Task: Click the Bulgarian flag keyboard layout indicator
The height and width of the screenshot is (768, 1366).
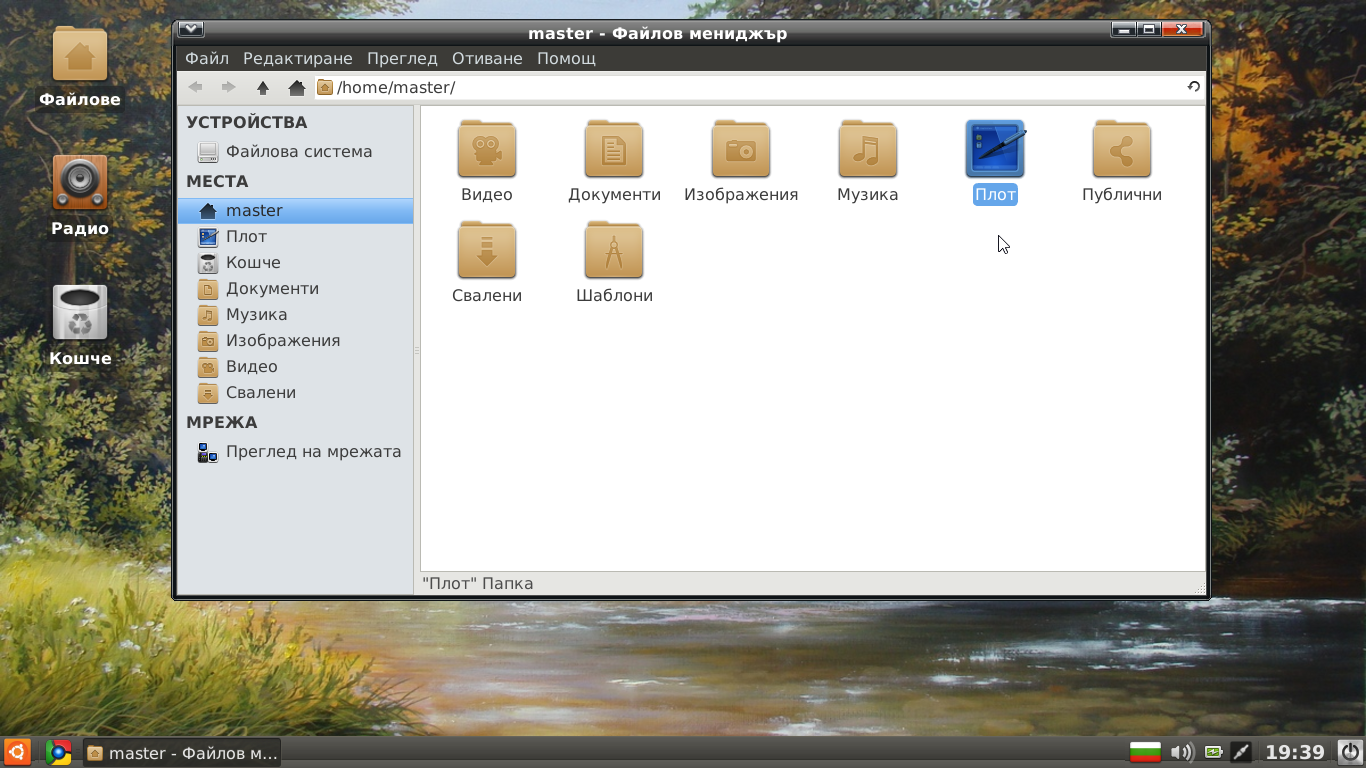Action: click(x=1145, y=752)
